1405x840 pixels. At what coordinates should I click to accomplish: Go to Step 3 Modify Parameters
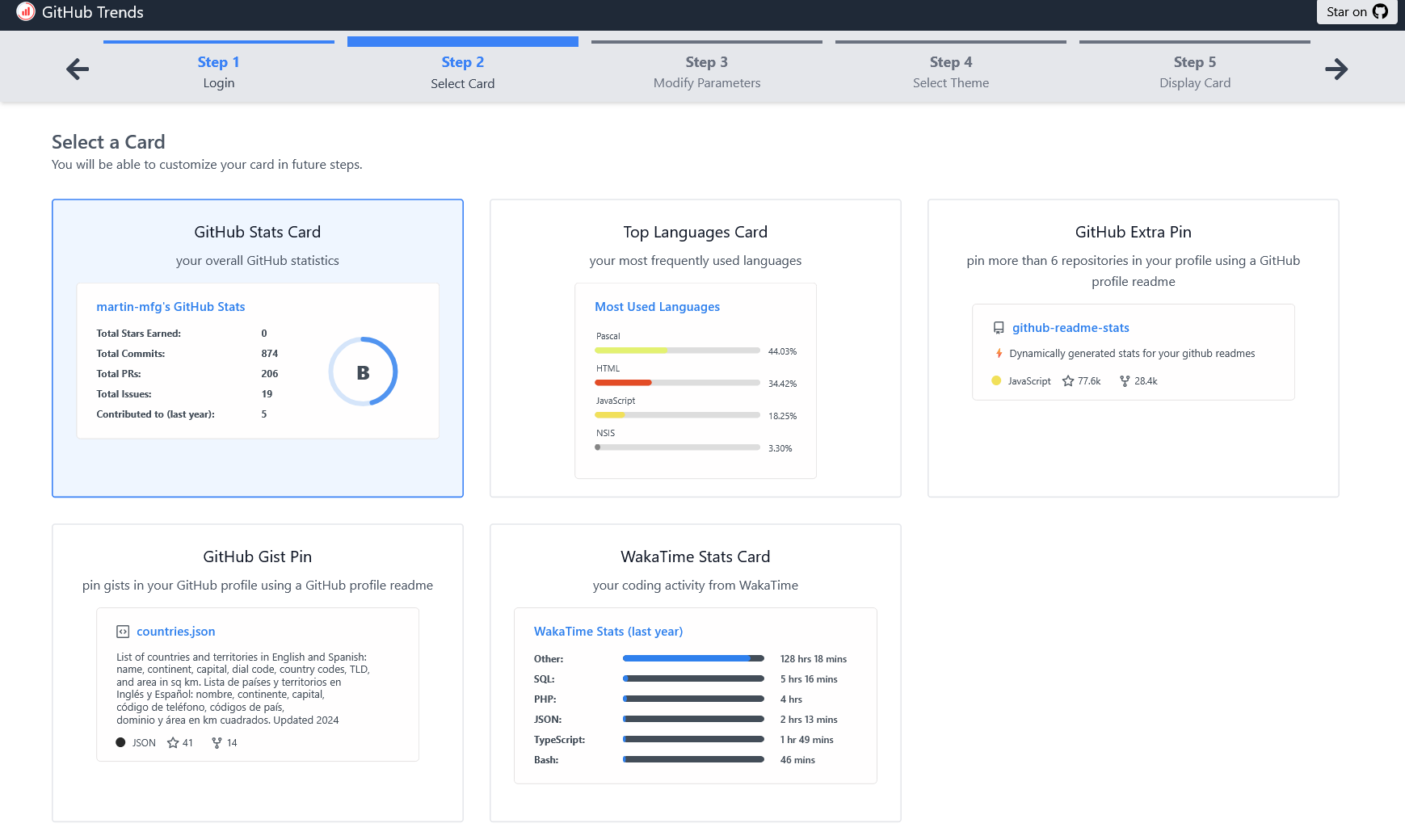tap(707, 66)
